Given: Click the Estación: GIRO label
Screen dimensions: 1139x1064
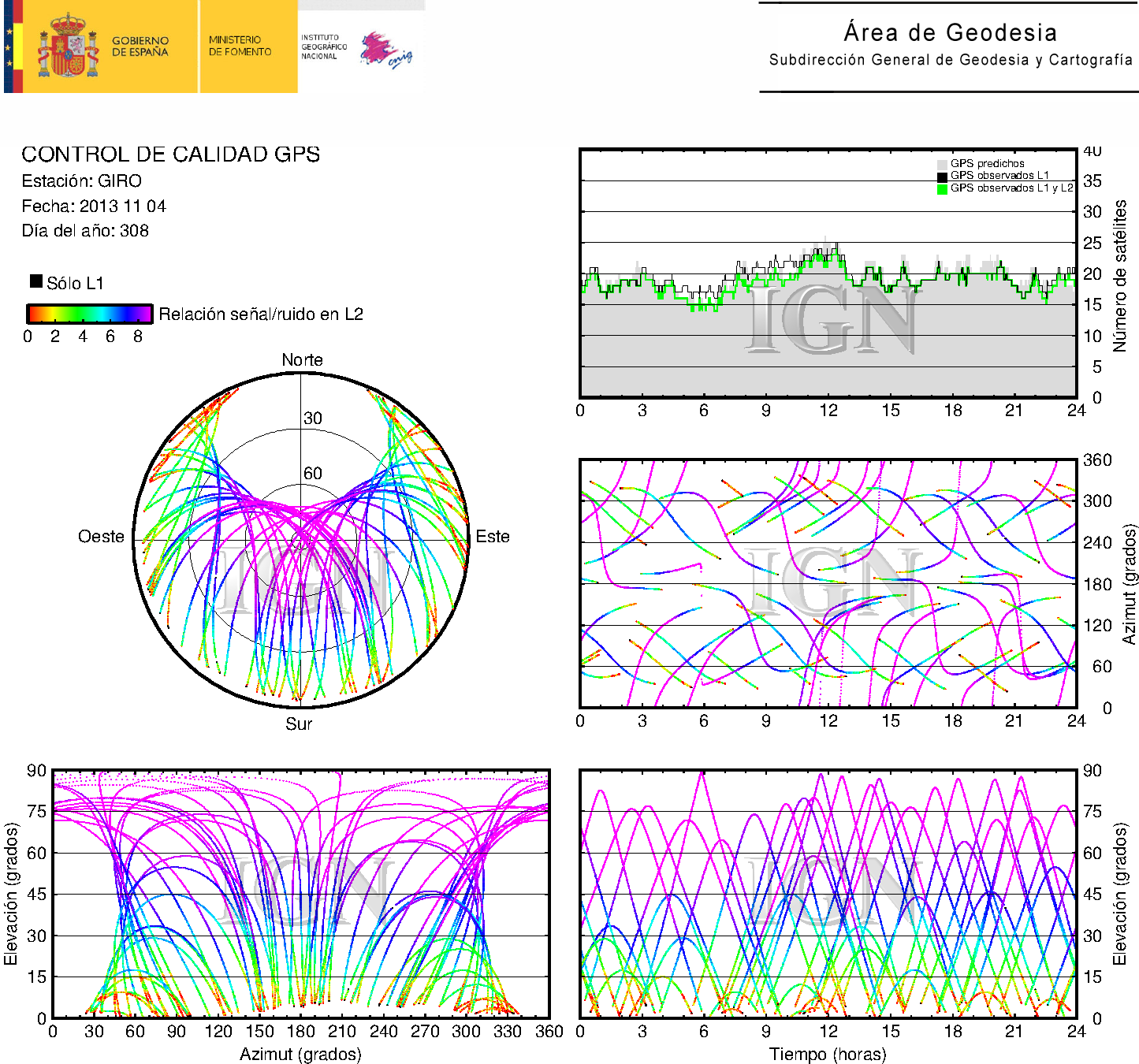Looking at the screenshot, I should coord(81,181).
